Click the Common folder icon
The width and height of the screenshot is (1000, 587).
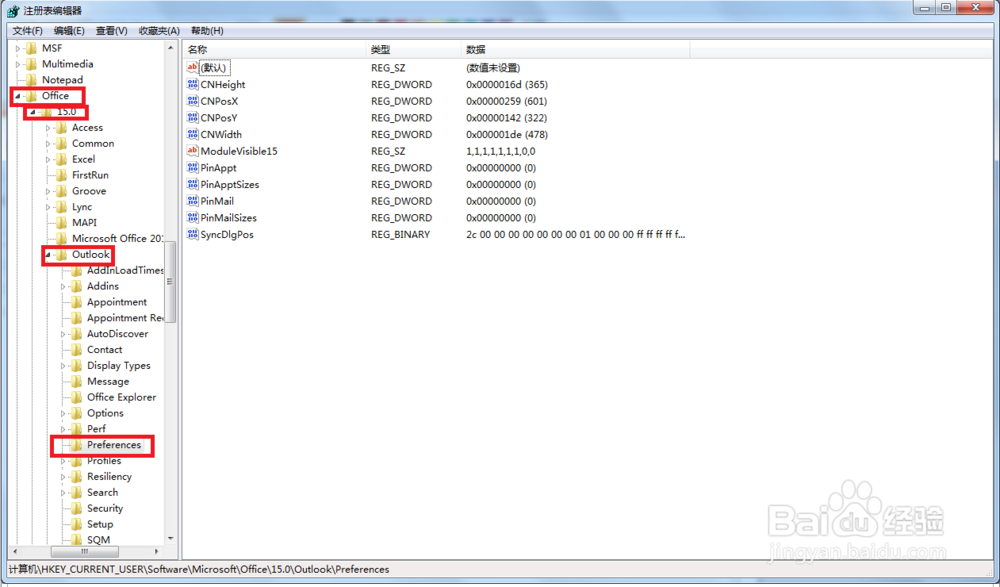(61, 144)
